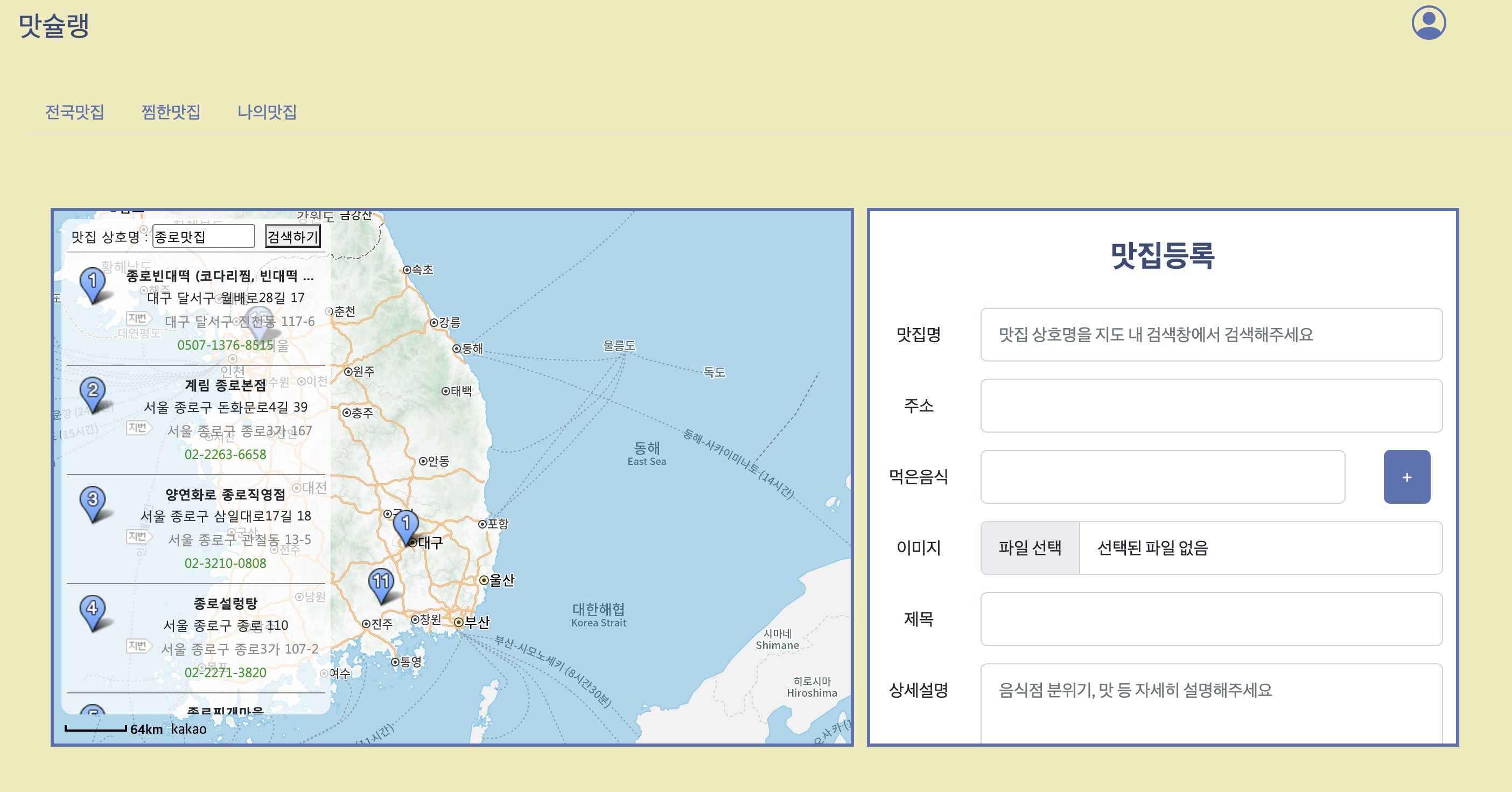
Task: Click the 제목 input field
Action: (1211, 619)
